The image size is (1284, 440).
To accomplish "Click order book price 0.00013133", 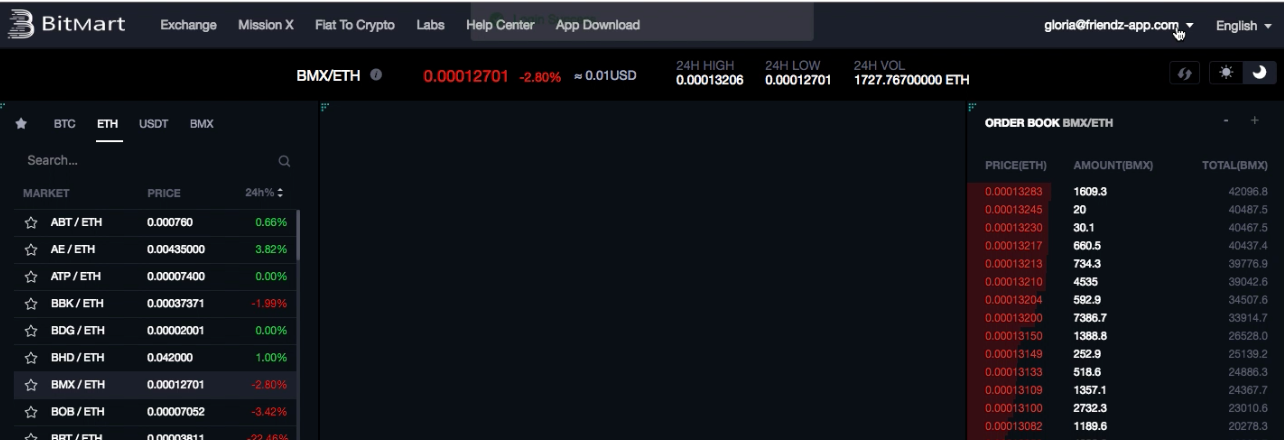I will click(1014, 372).
